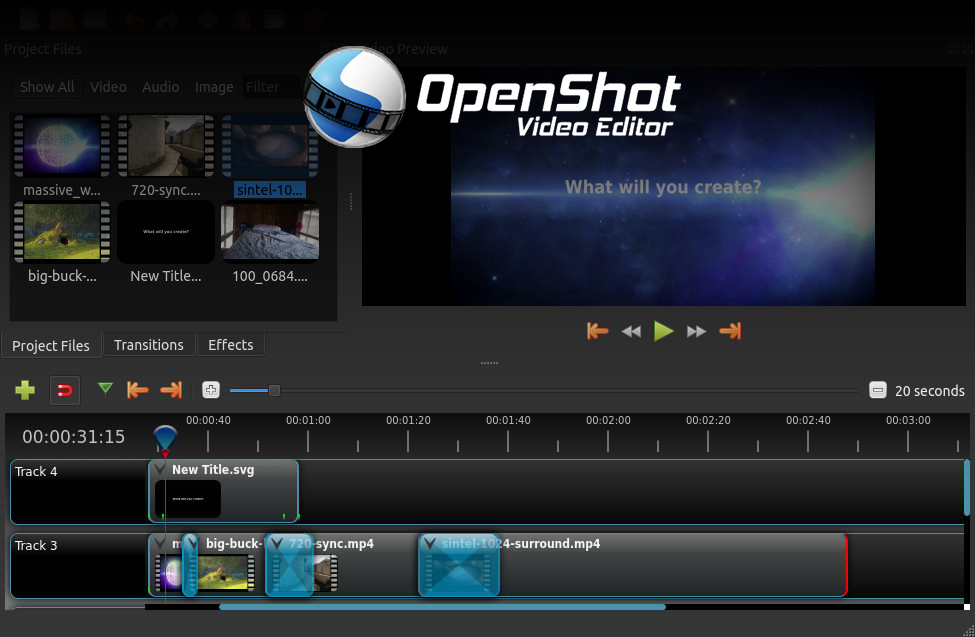975x637 pixels.
Task: Add a track with the green plus
Action: click(x=25, y=390)
